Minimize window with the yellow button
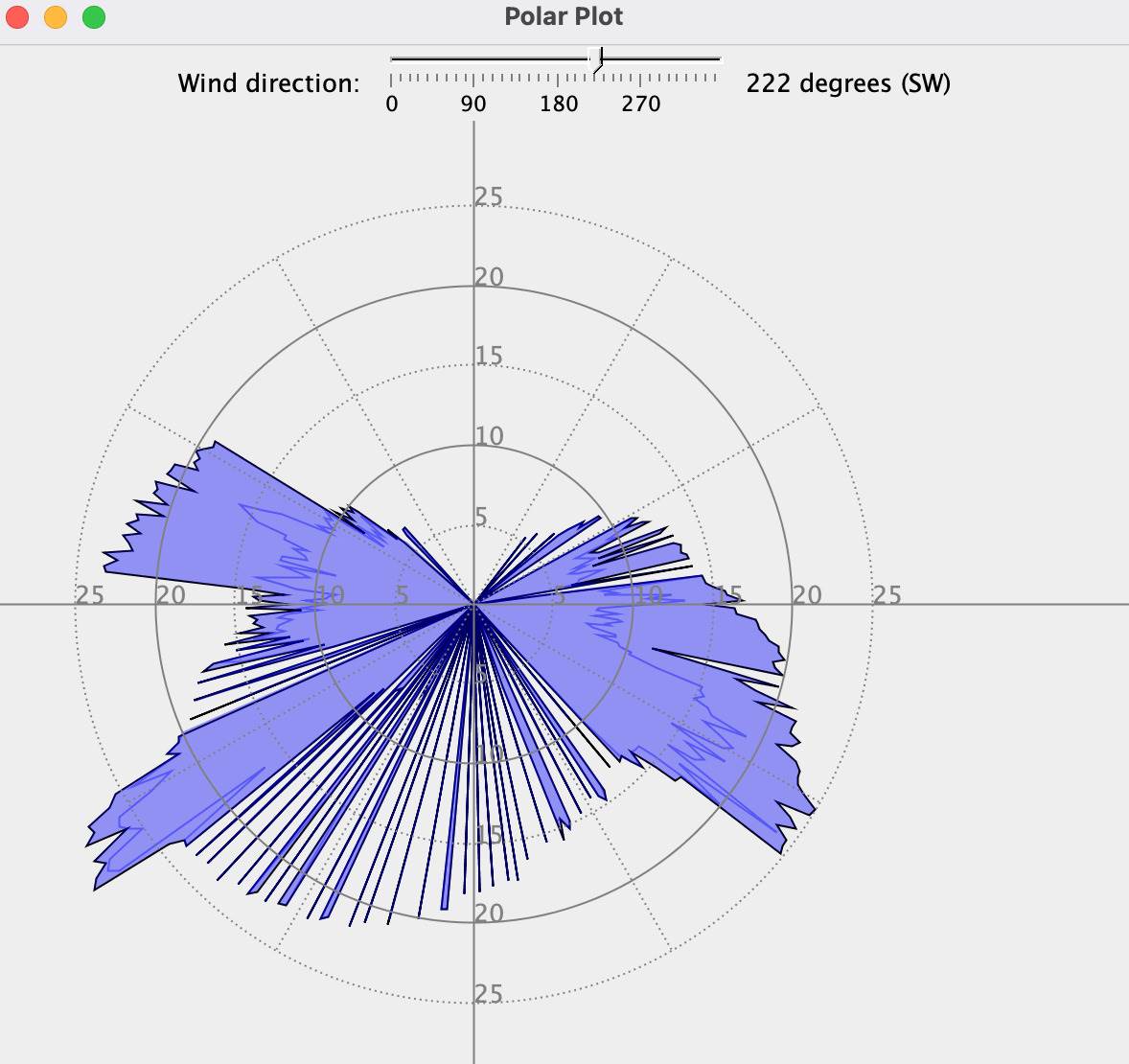This screenshot has height=1064, width=1129. coord(56,17)
